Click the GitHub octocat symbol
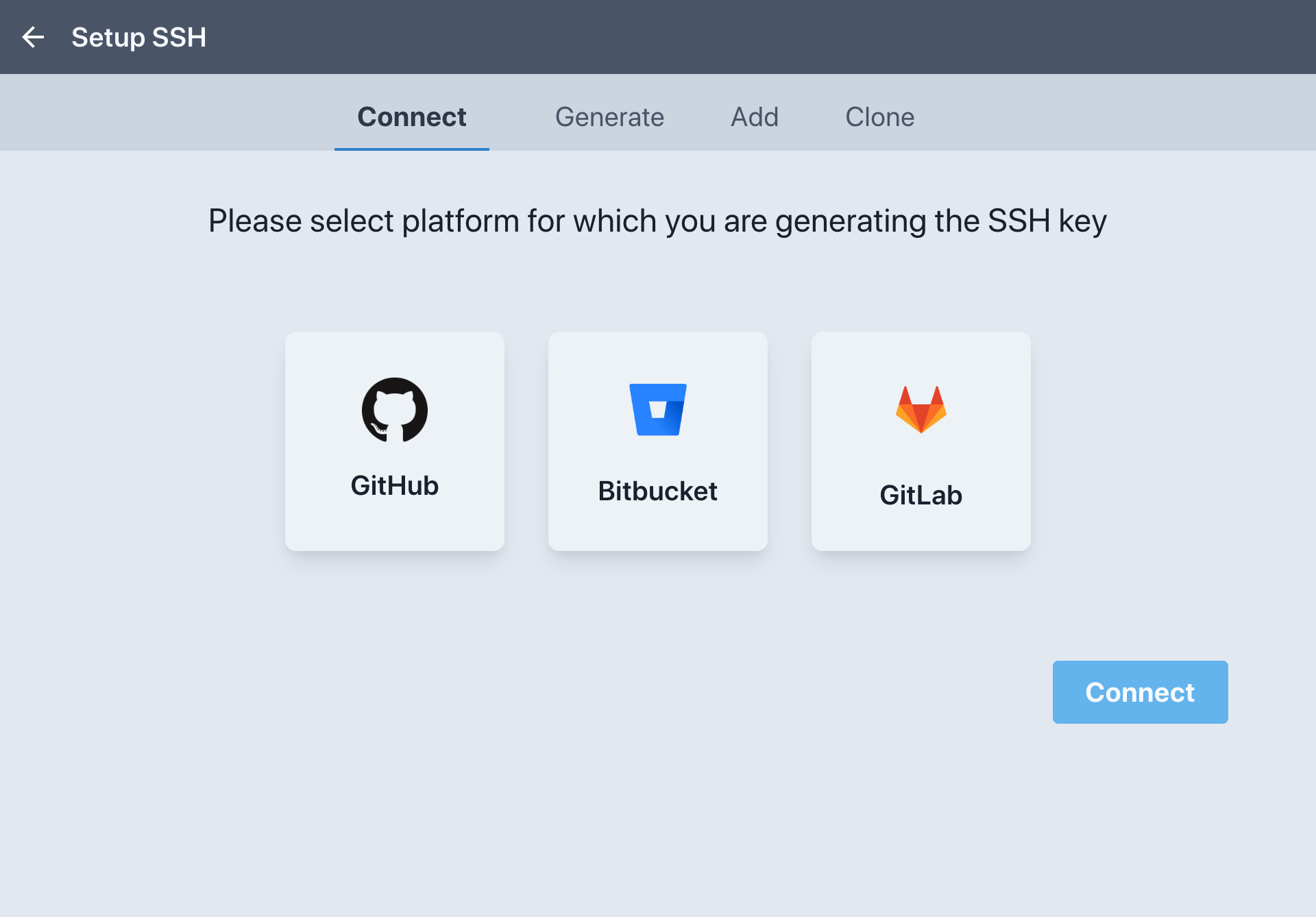This screenshot has height=917, width=1316. click(x=394, y=410)
